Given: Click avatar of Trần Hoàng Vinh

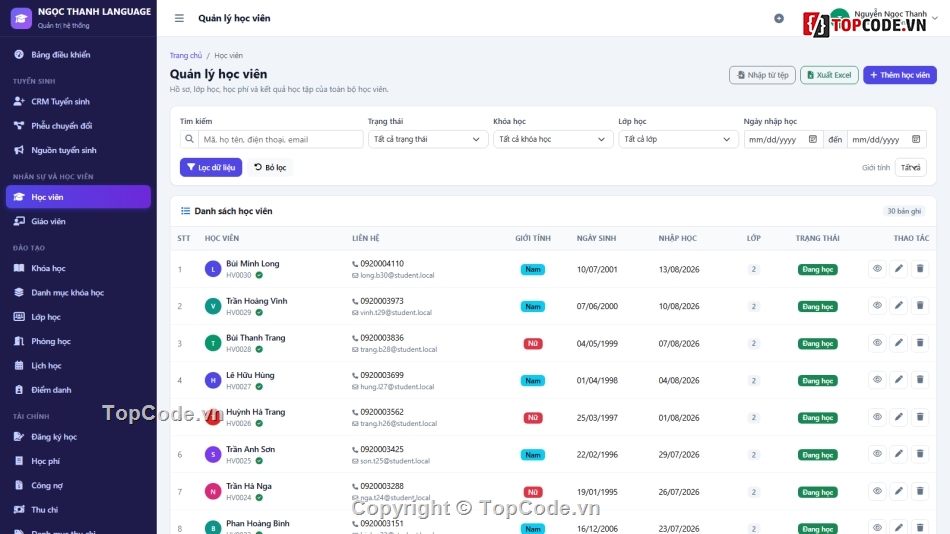Looking at the screenshot, I should [x=213, y=306].
